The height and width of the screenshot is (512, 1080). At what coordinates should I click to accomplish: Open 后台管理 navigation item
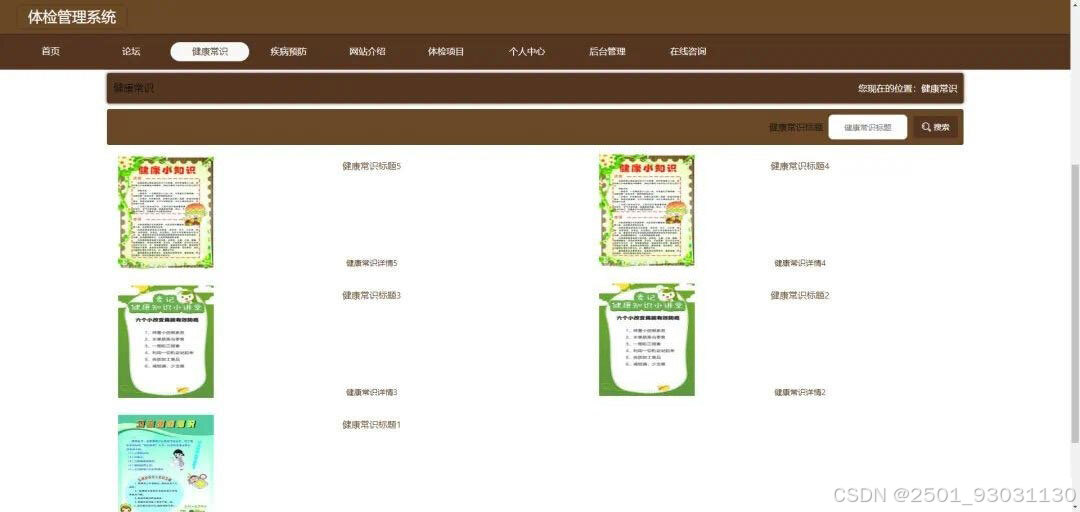pos(607,51)
